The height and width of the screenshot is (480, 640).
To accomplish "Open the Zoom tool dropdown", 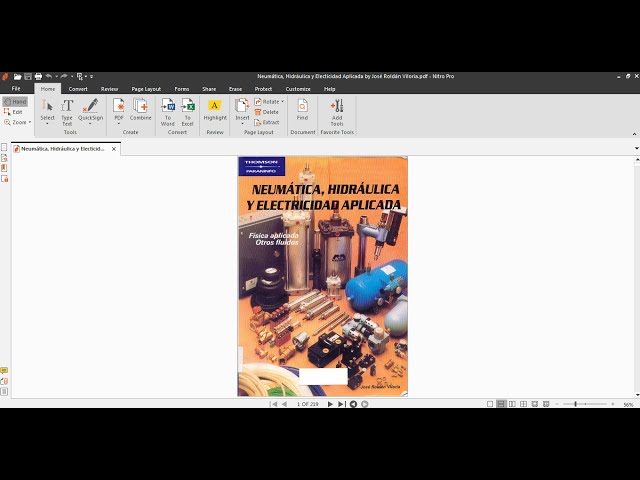I will click(17, 122).
